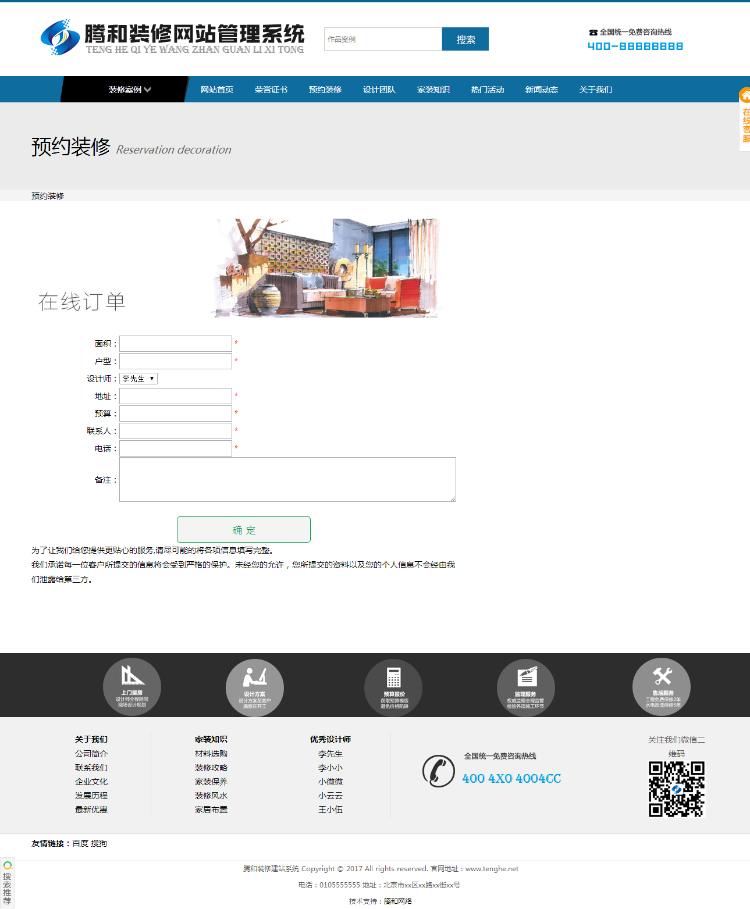The height and width of the screenshot is (909, 750).
Task: Click the 售后服务 wrench tools icon
Action: pyautogui.click(x=662, y=676)
